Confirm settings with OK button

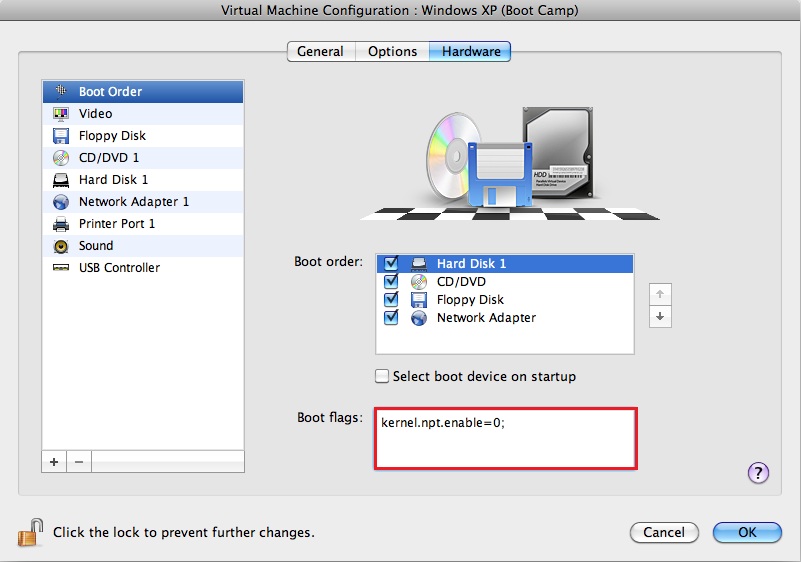point(747,532)
